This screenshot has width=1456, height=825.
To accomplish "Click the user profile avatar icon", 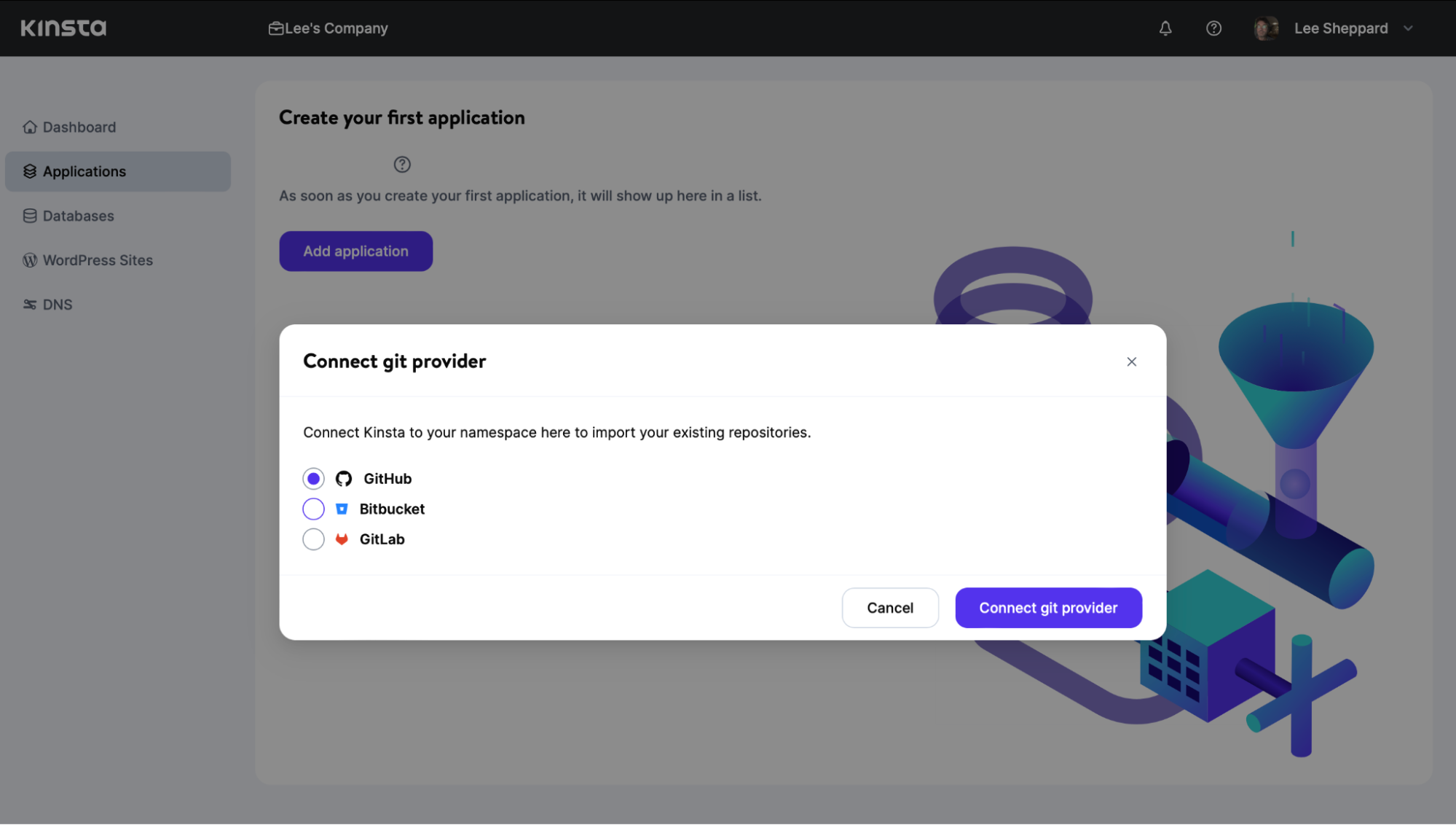I will (1268, 27).
